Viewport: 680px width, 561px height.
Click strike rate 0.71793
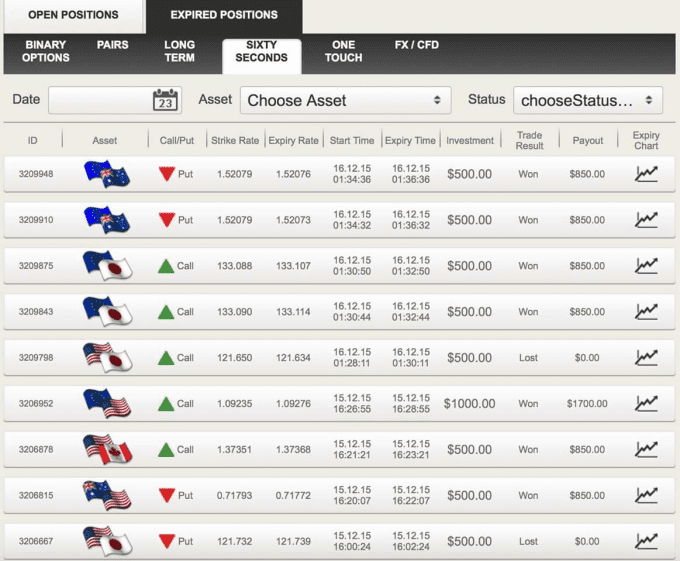pyautogui.click(x=234, y=496)
